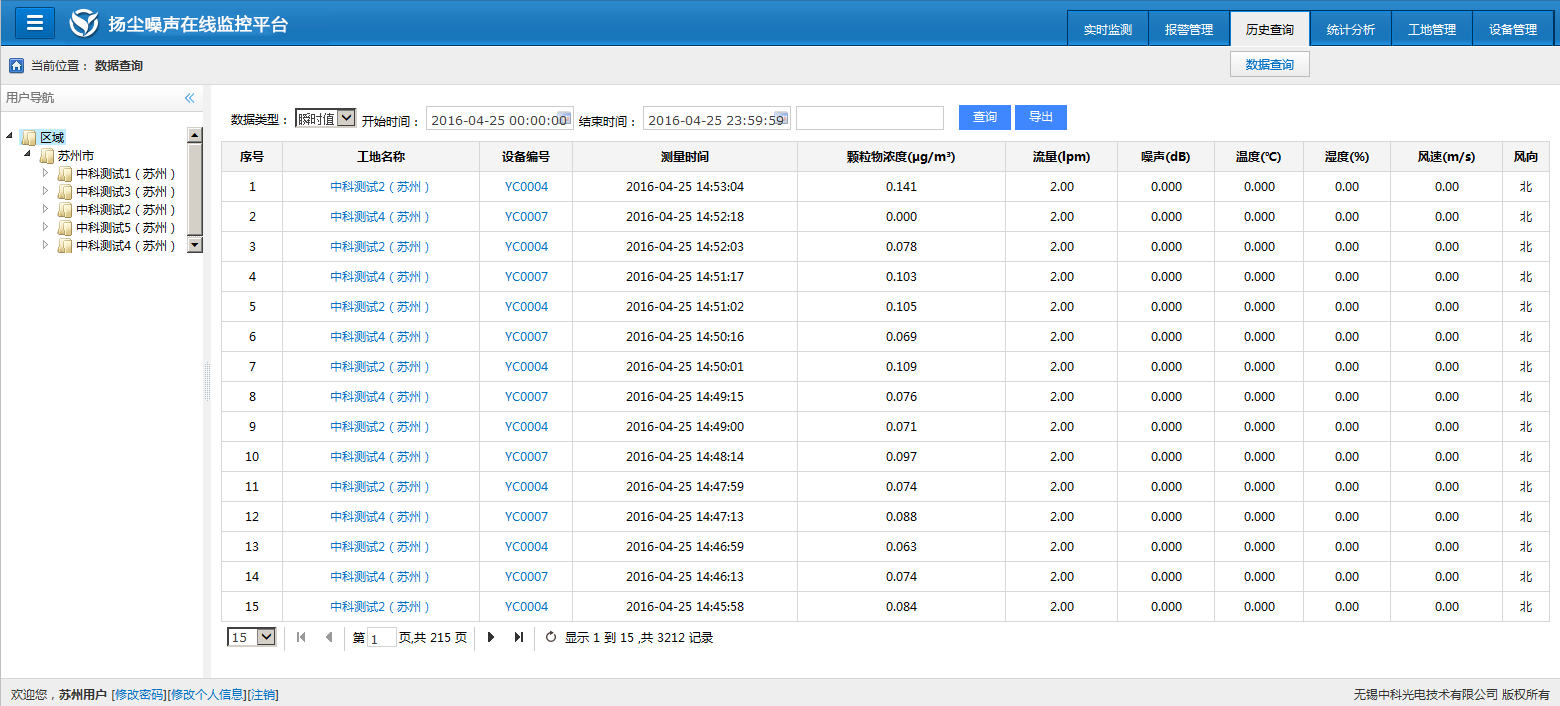1560x706 pixels.
Task: Refresh the data table
Action: [551, 637]
